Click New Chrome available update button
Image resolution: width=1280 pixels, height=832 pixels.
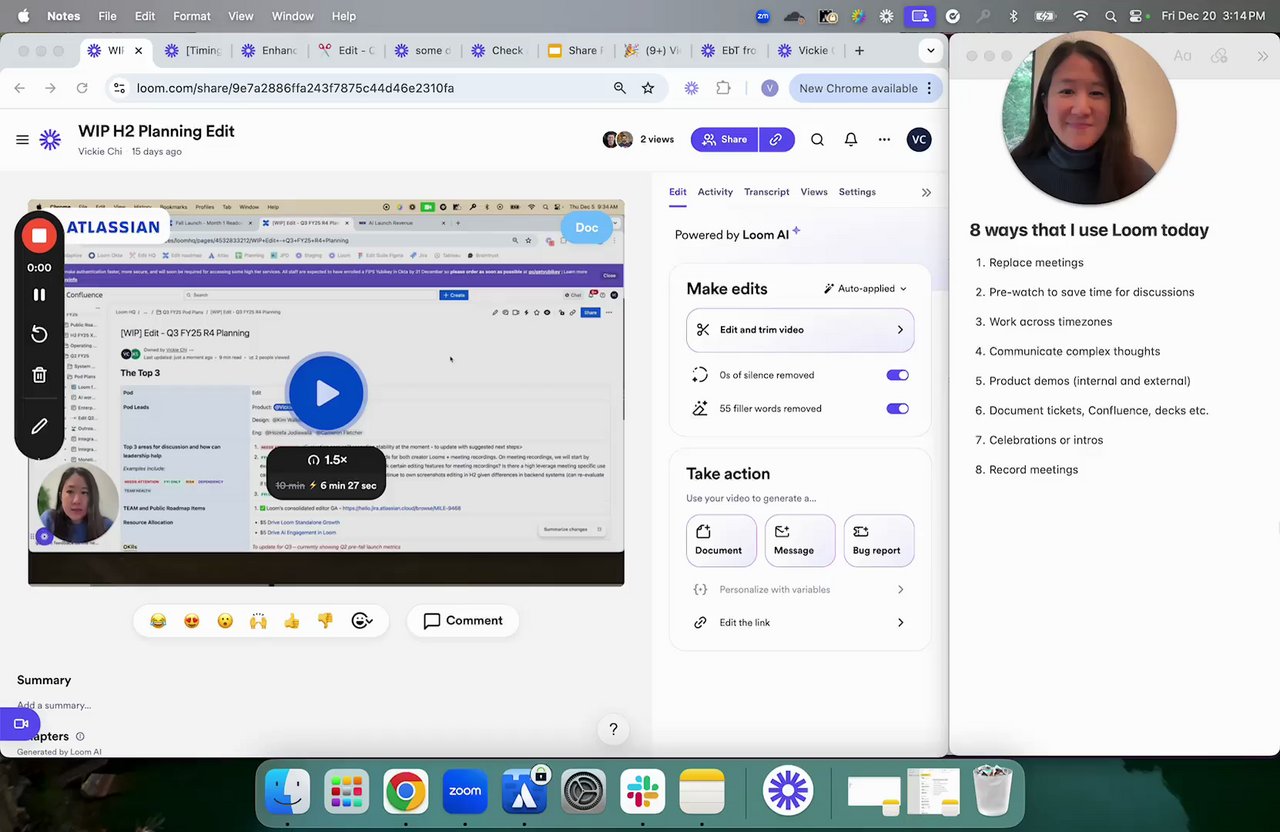[x=866, y=88]
